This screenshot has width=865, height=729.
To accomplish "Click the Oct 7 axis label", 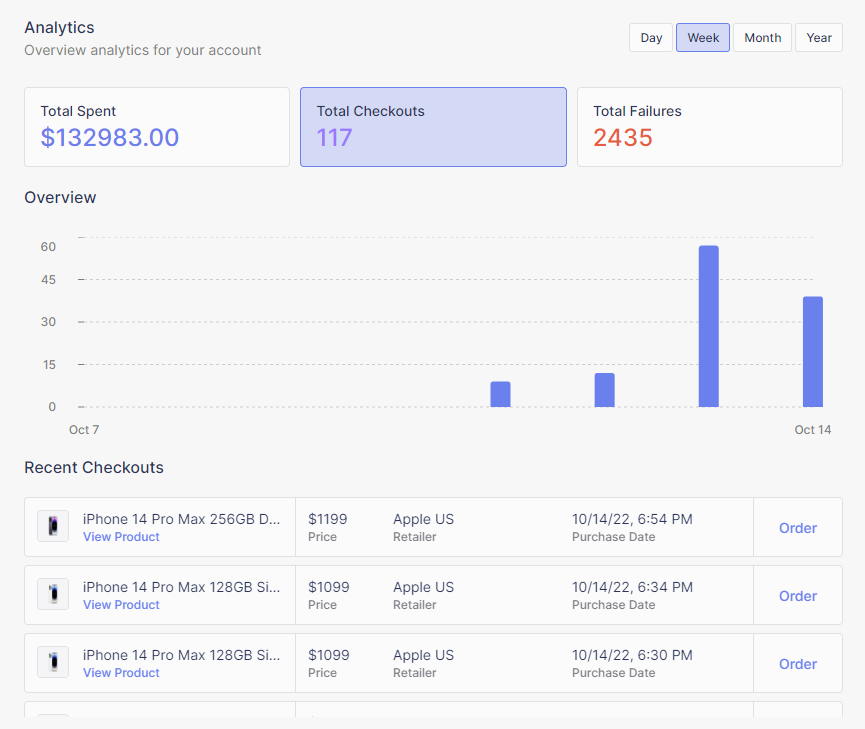I will point(83,429).
